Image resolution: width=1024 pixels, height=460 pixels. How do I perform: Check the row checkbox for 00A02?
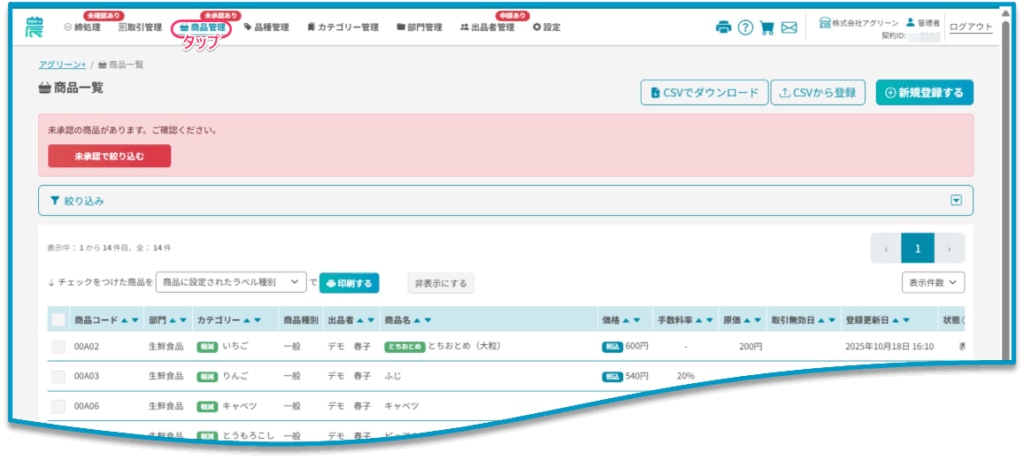[x=58, y=347]
